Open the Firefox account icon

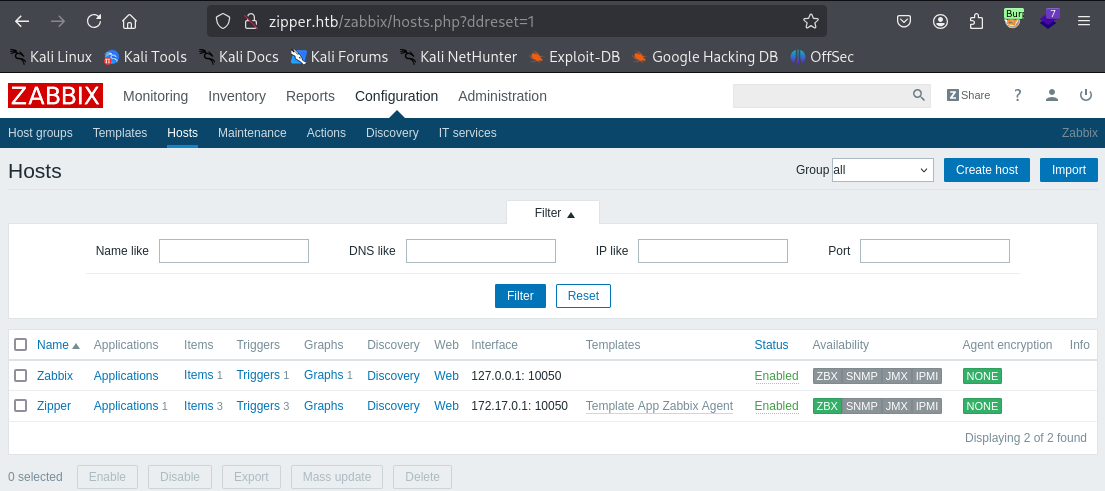[x=940, y=21]
